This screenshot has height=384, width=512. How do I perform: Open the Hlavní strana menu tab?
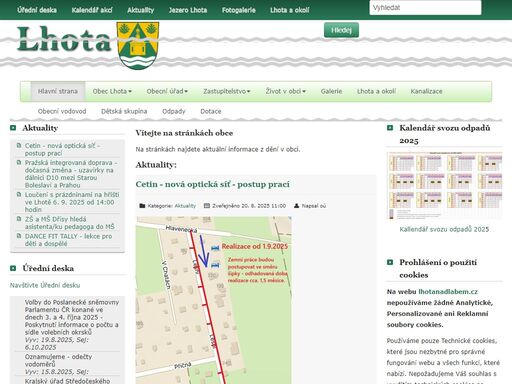pyautogui.click(x=58, y=91)
